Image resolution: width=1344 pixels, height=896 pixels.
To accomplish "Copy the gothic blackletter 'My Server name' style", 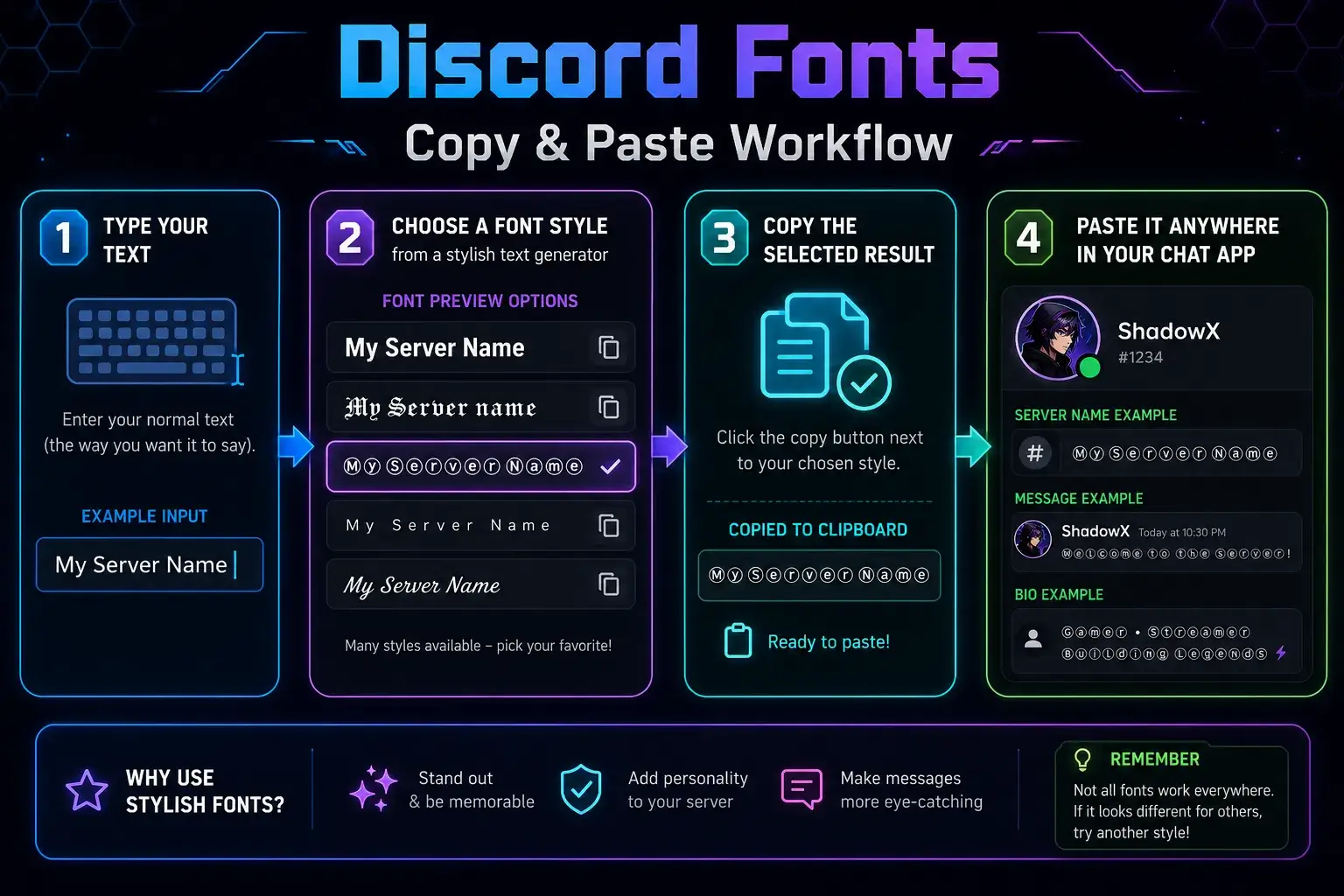I will (609, 407).
